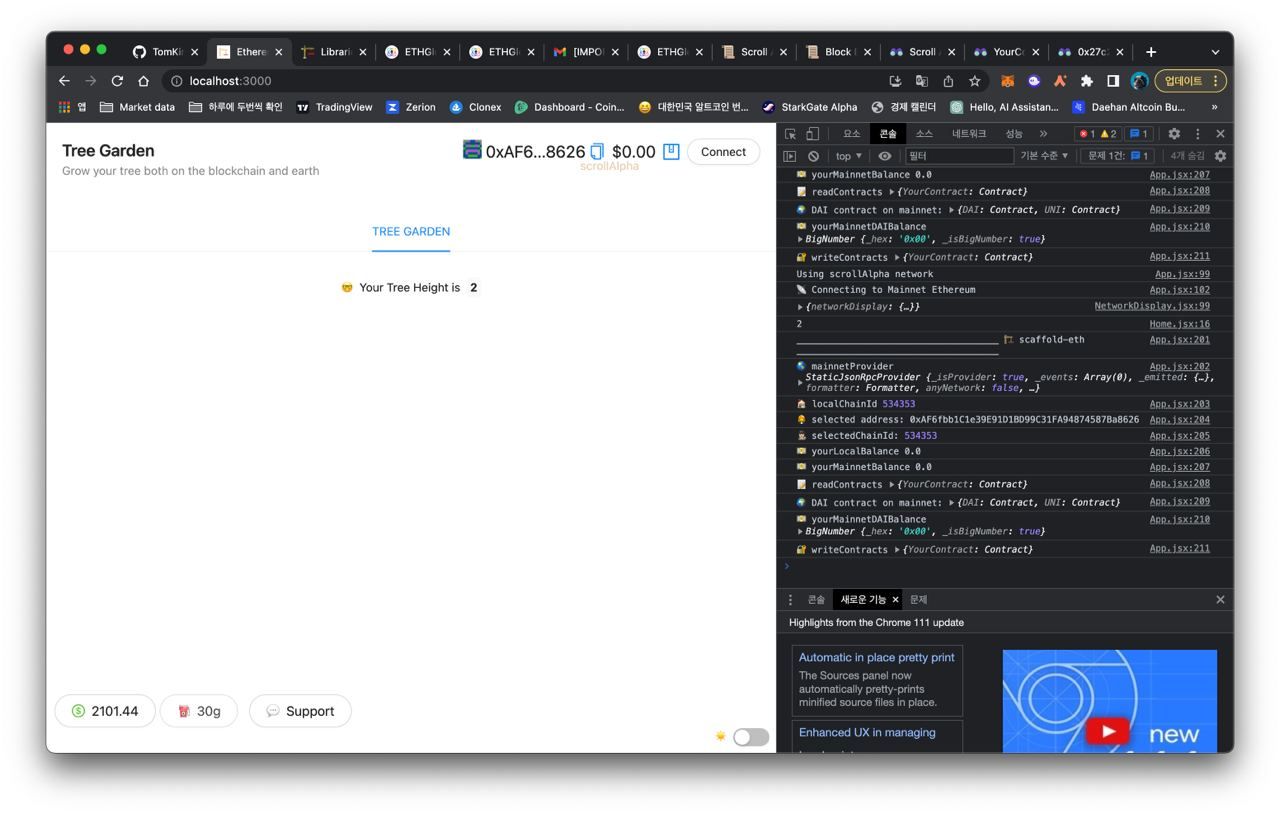
Task: Open Automatic in place pretty print link
Action: 876,657
